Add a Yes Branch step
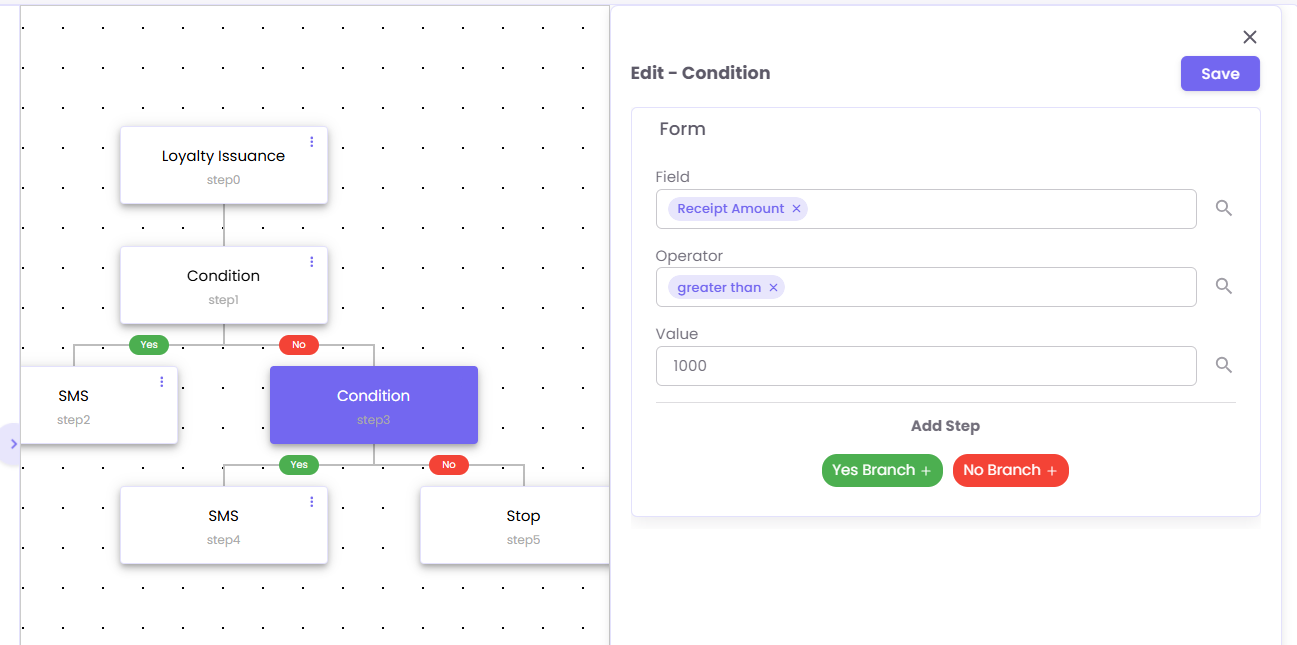 [x=881, y=470]
